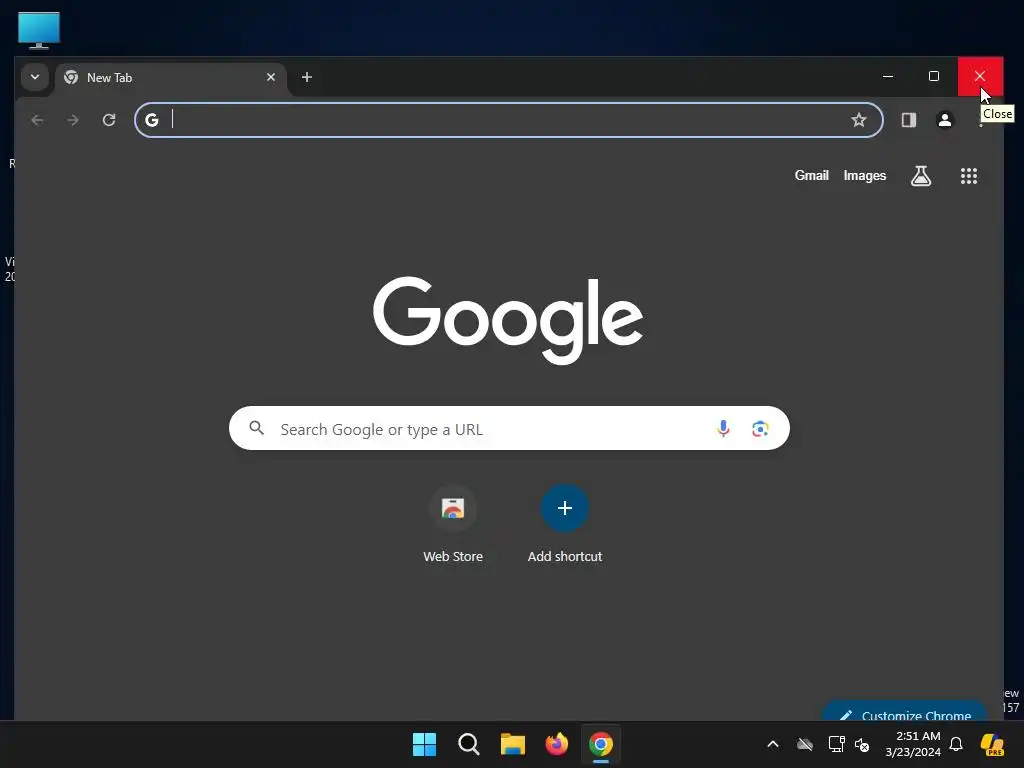Open Windows taskbar search

(x=468, y=744)
